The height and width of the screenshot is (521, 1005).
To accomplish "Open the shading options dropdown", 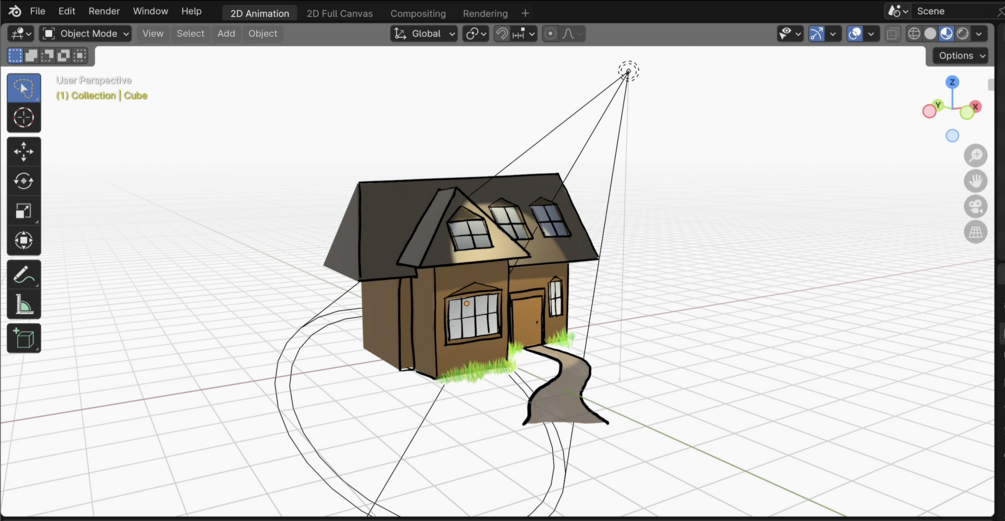I will (979, 33).
